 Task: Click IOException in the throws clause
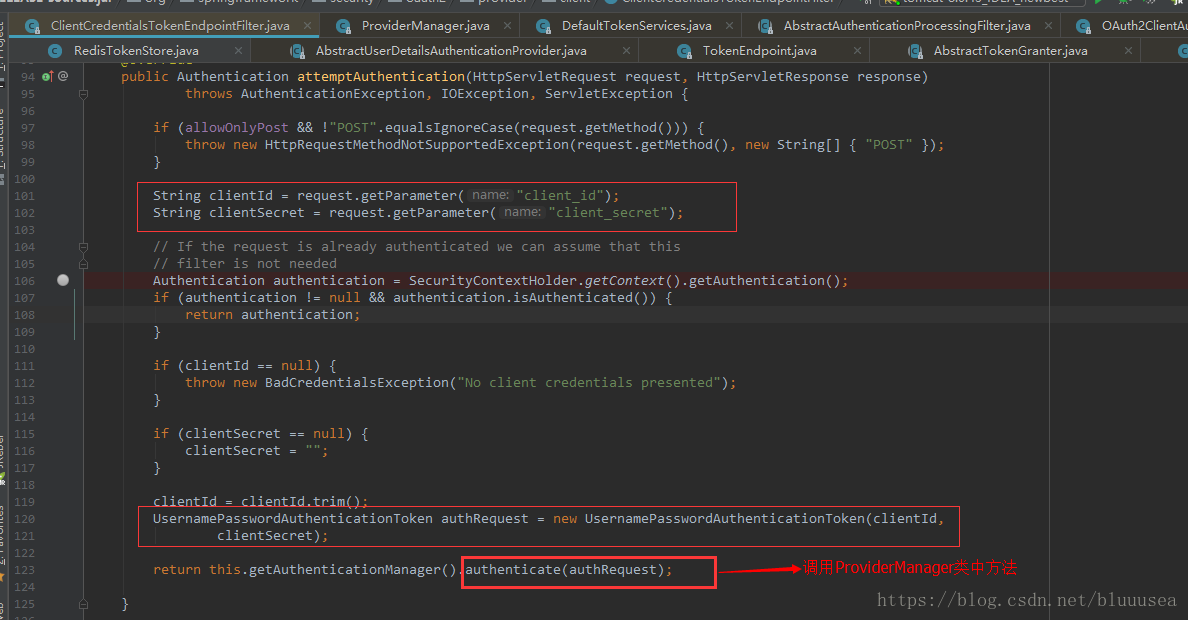tap(485, 94)
